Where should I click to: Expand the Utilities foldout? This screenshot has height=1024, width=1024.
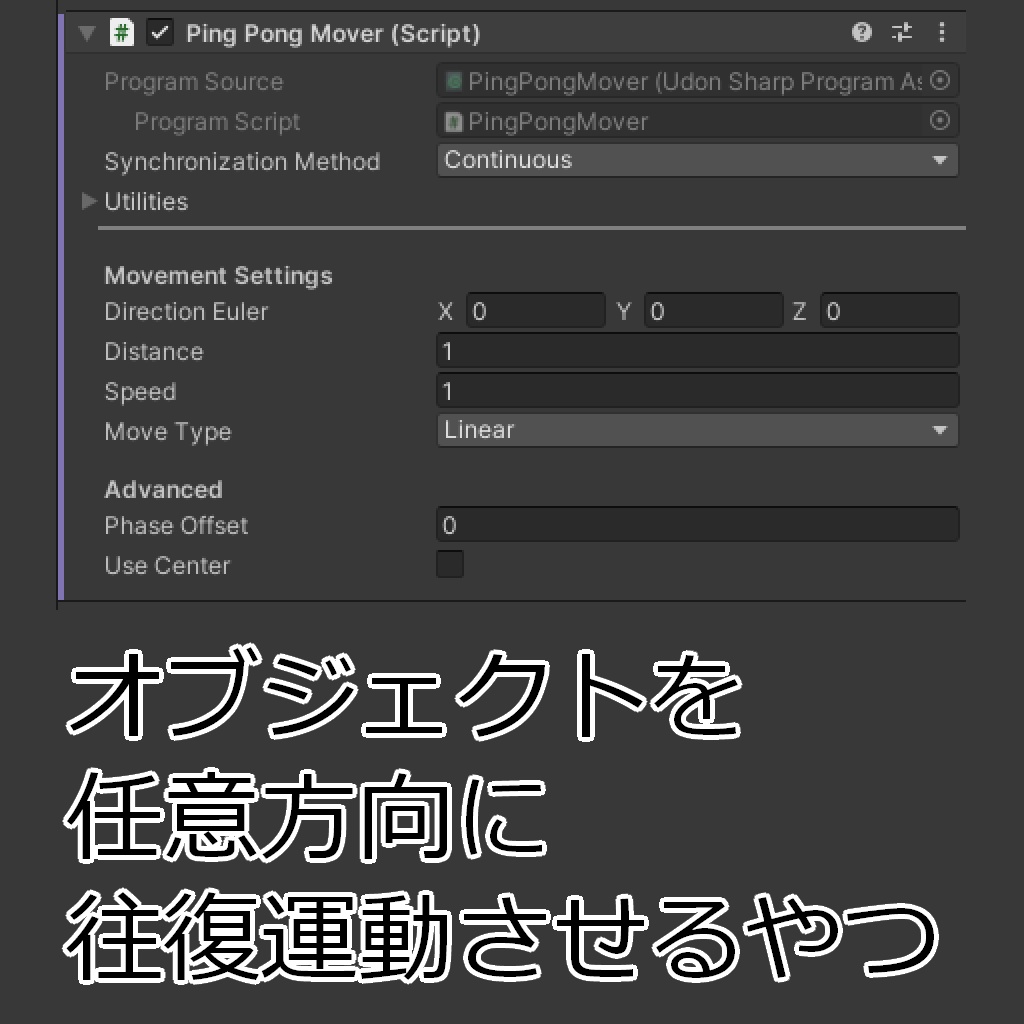[x=88, y=201]
